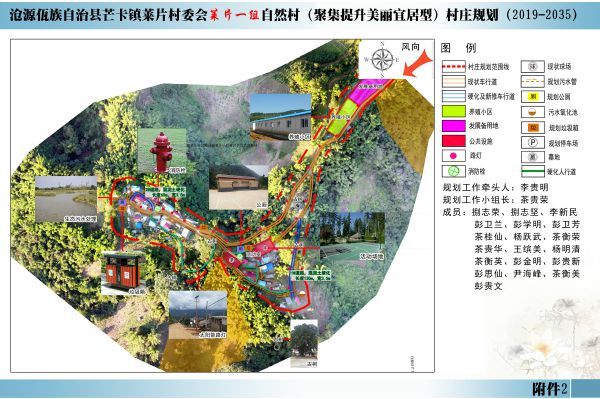Viewport: 600px width, 399px height.
Task: Click member name 彭卫兰
Action: click(489, 225)
